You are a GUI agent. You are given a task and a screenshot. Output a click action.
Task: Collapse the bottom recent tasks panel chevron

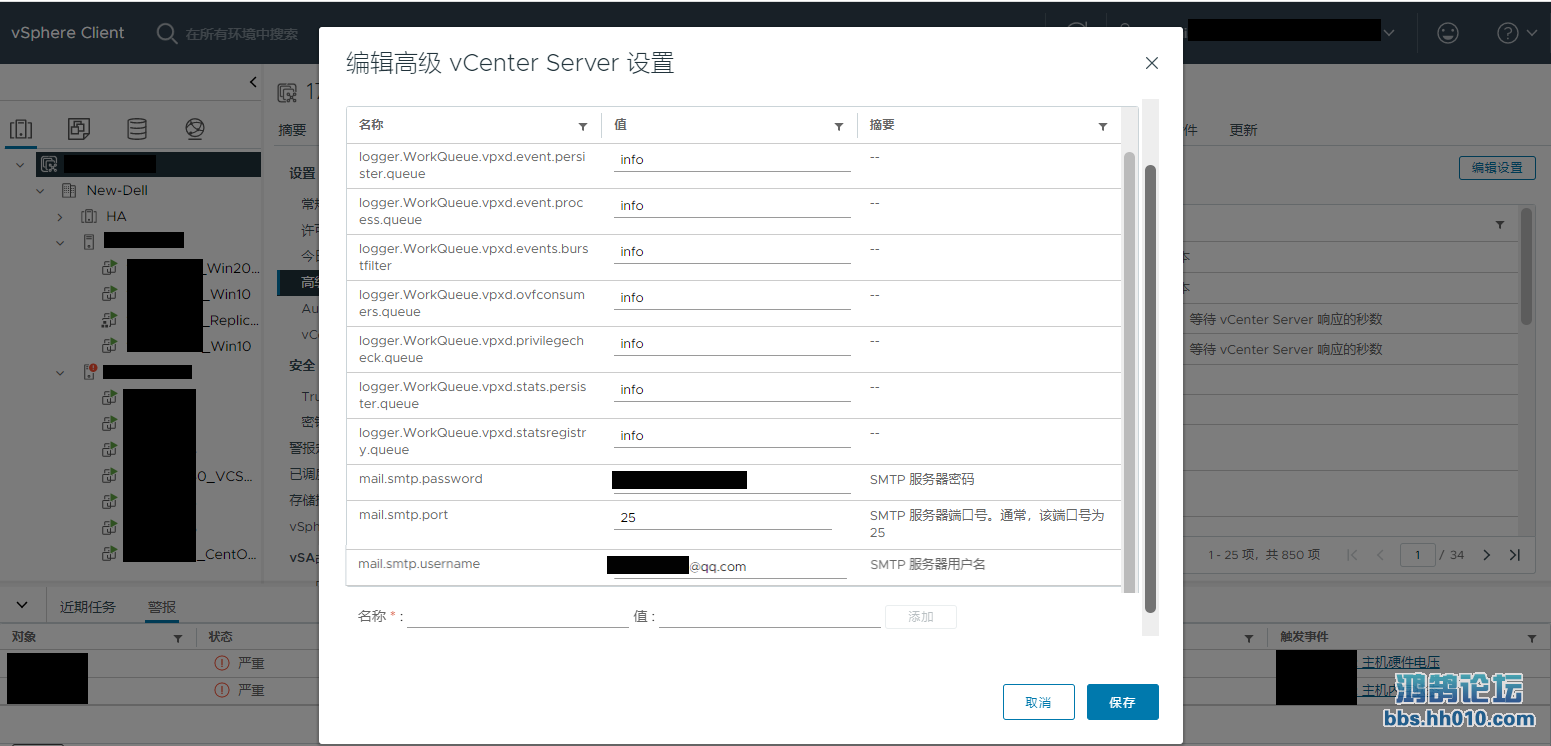pyautogui.click(x=23, y=606)
